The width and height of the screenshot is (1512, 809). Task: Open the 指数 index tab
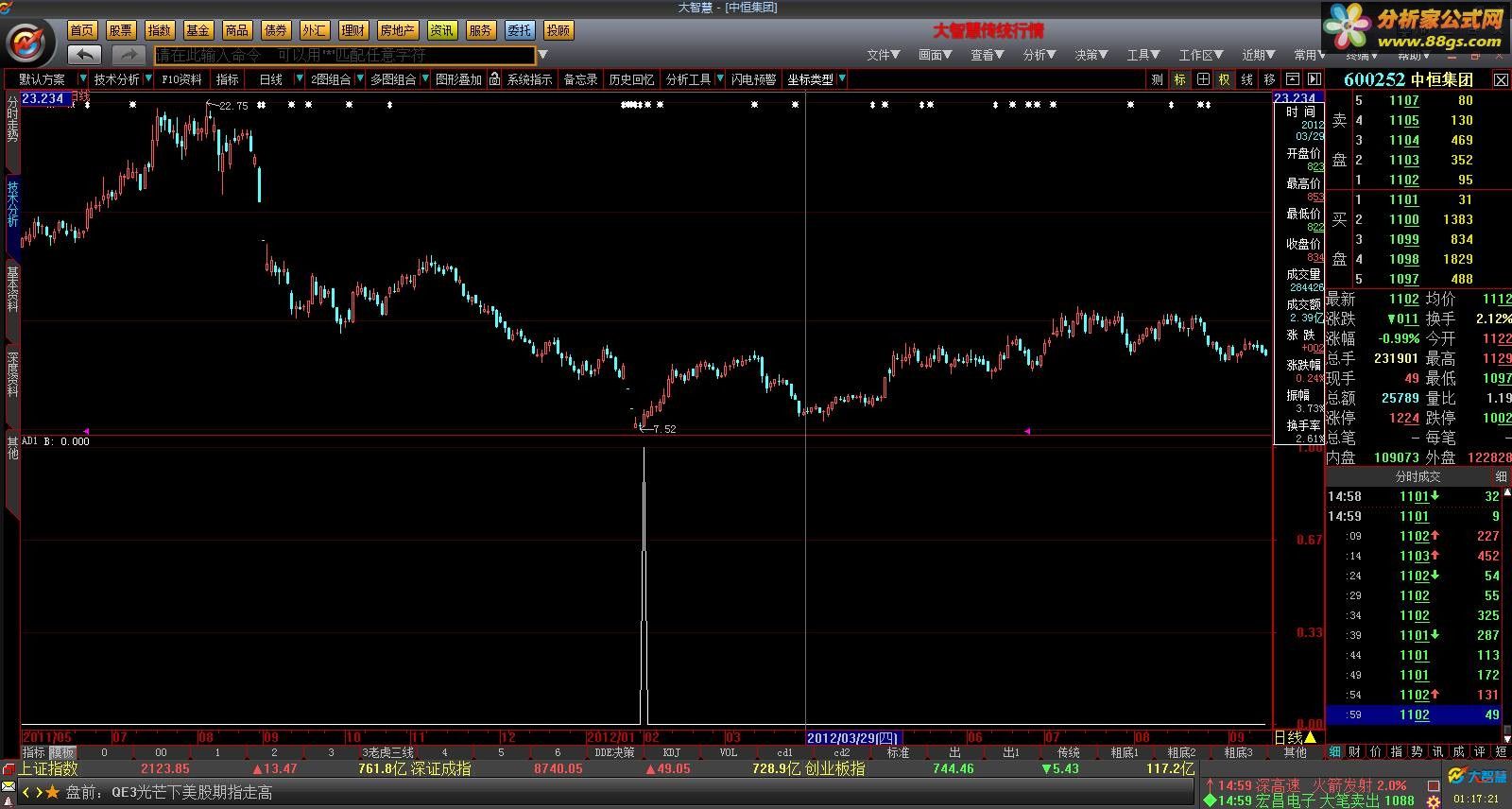coord(160,30)
